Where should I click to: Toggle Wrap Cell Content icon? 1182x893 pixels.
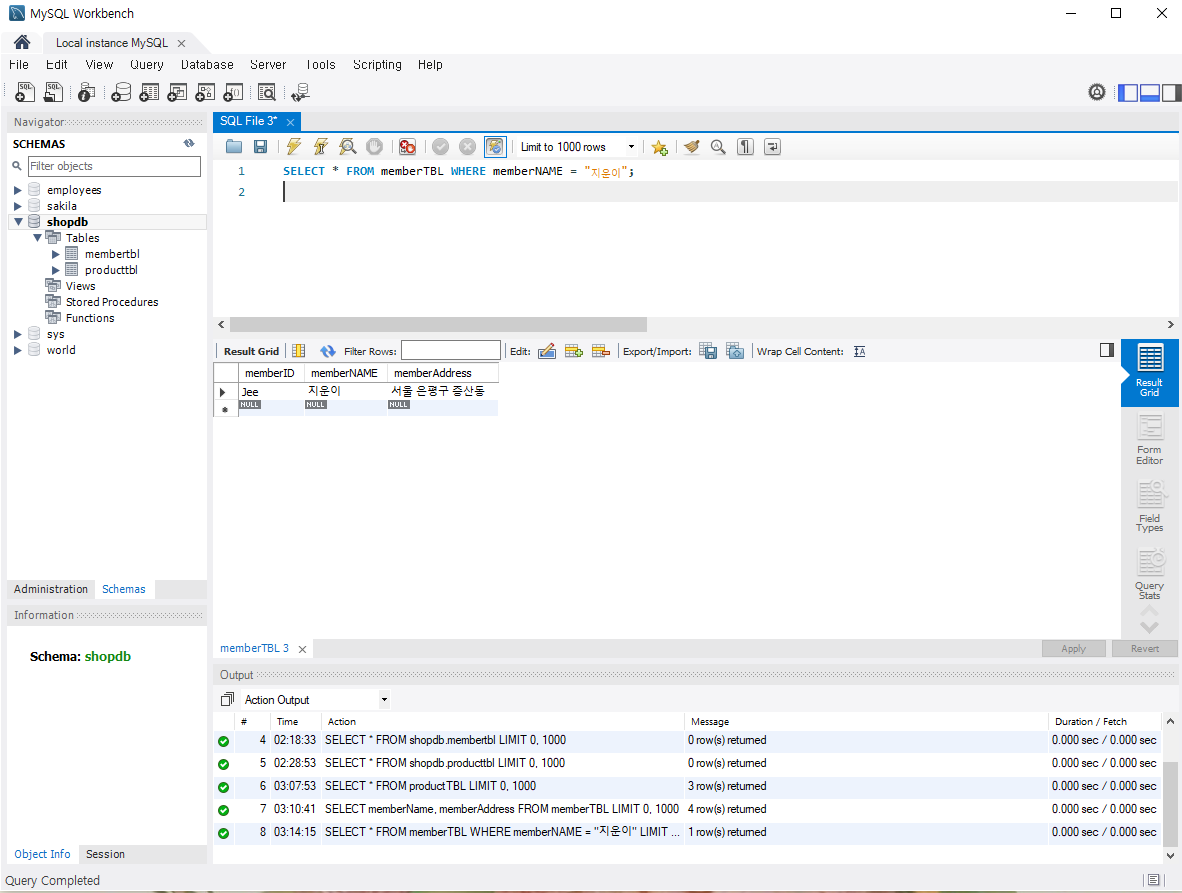[859, 351]
